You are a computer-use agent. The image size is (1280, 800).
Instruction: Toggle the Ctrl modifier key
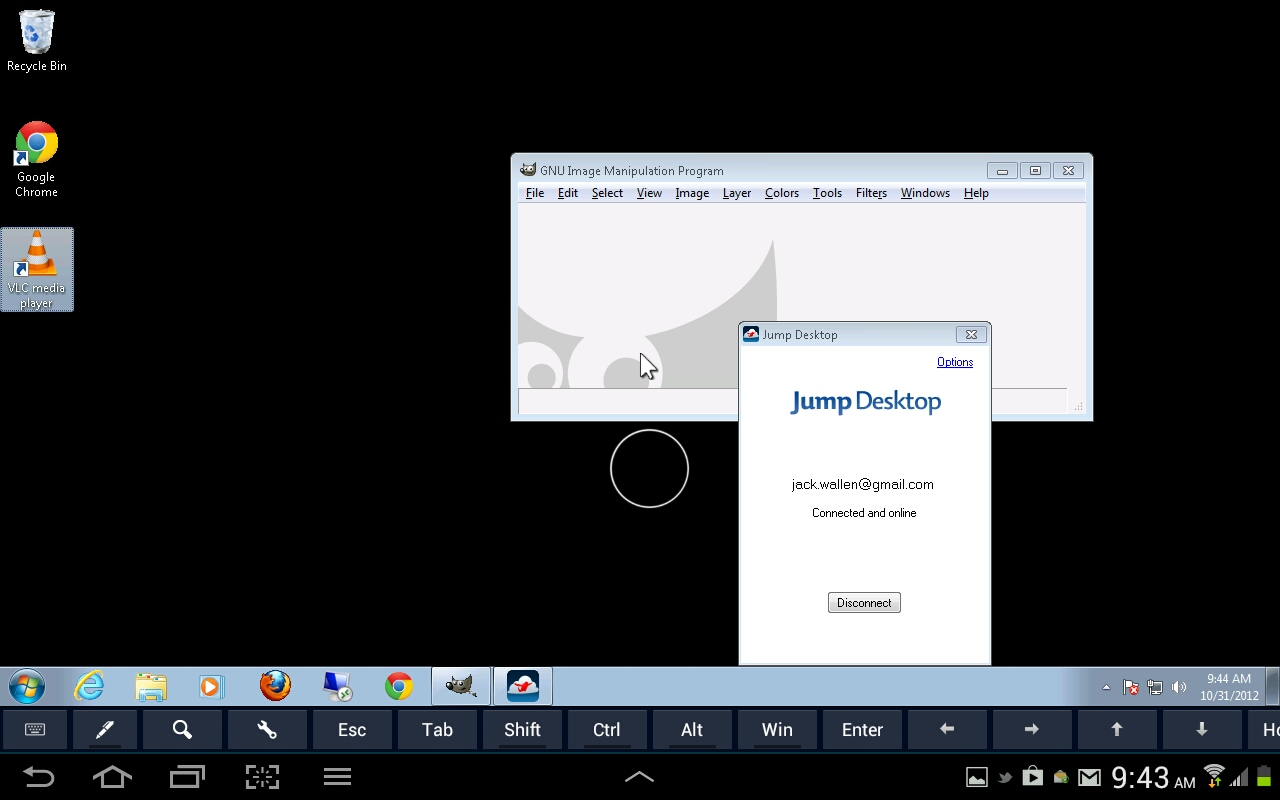pyautogui.click(x=607, y=730)
